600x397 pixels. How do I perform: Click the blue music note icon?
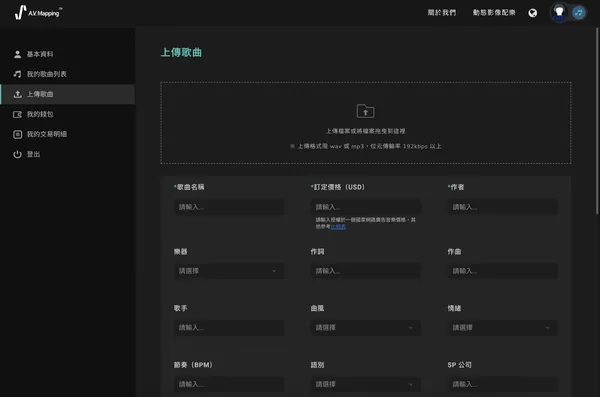(579, 13)
